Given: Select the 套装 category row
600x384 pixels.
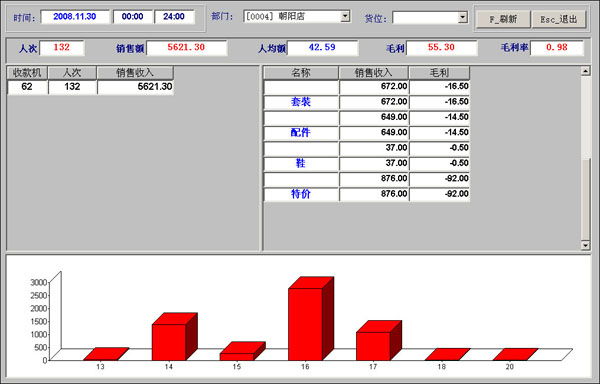Looking at the screenshot, I should pos(367,102).
